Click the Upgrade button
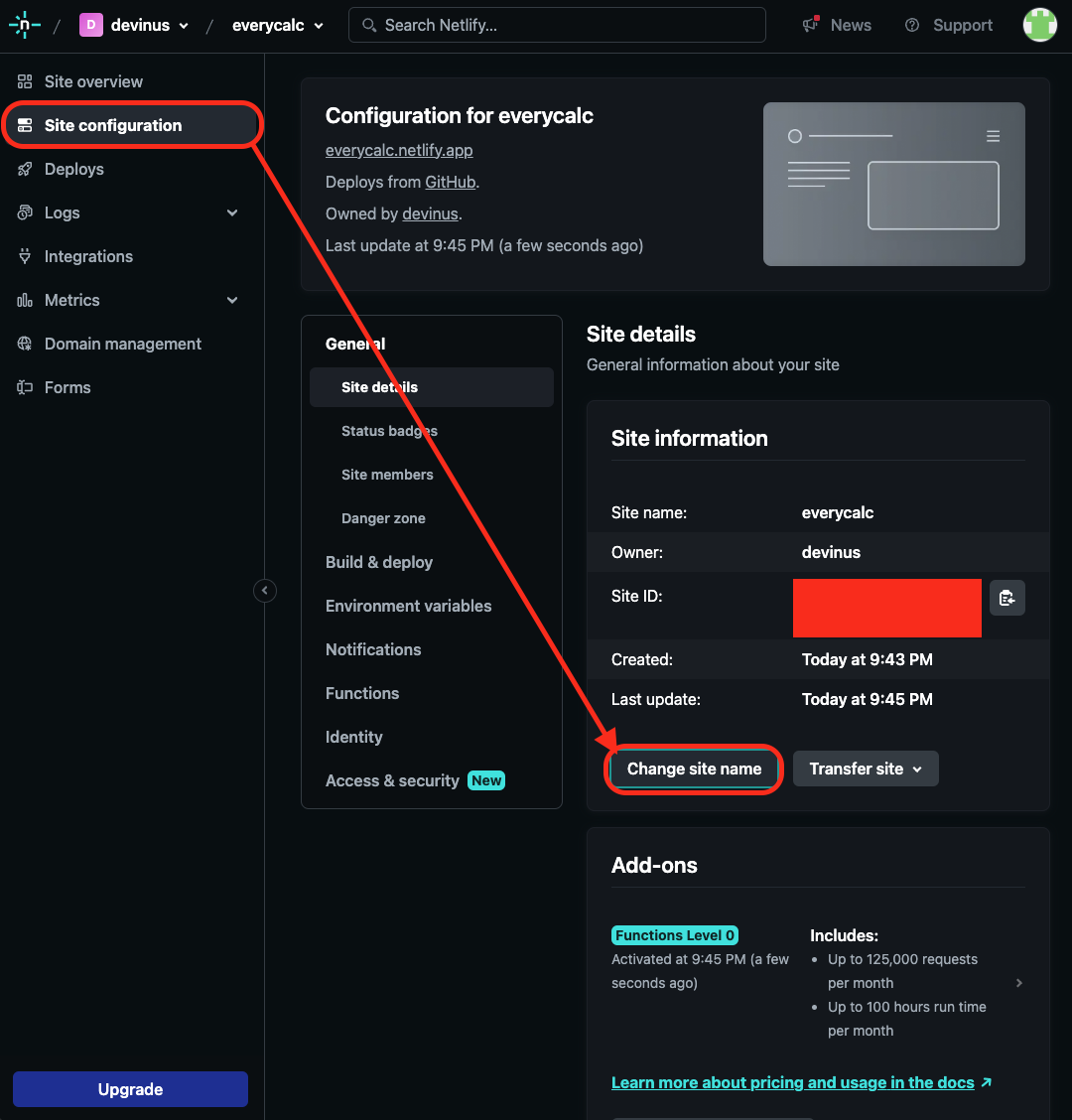 131,1088
